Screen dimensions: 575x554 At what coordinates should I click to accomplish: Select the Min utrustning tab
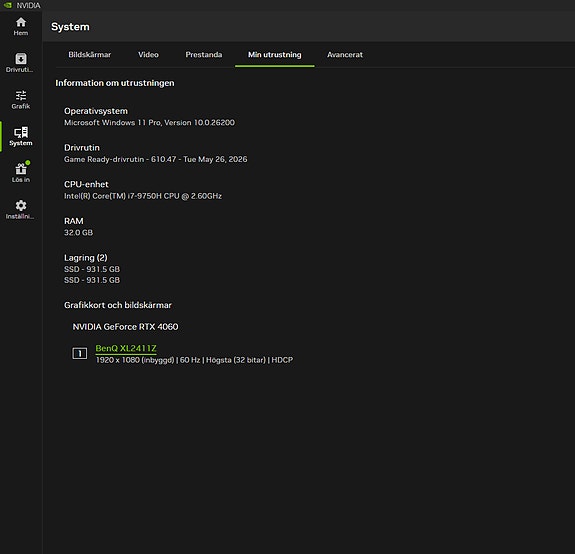[x=275, y=55]
